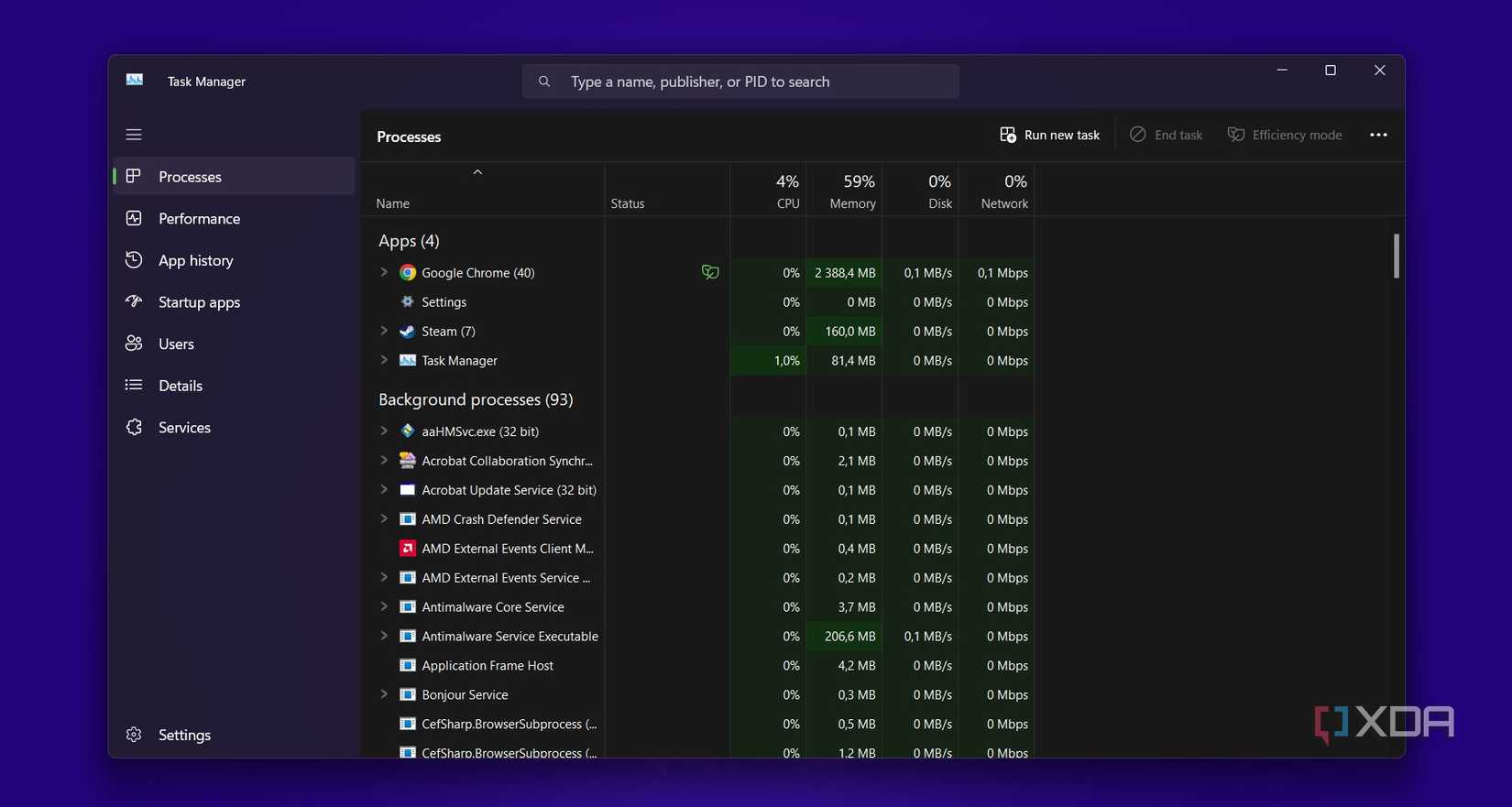The image size is (1512, 807).
Task: Click the Performance sidebar icon
Action: pos(134,218)
